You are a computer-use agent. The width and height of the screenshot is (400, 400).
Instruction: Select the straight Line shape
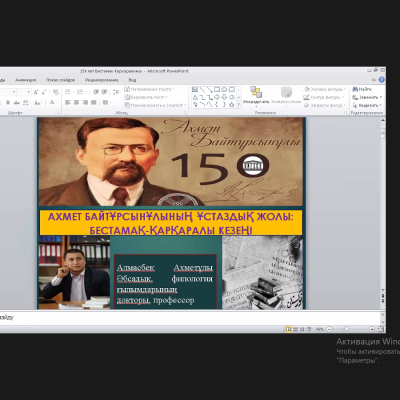click(202, 90)
